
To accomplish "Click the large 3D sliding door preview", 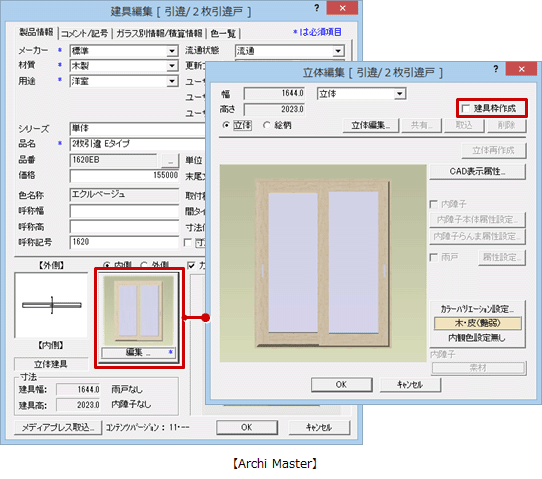I will [x=323, y=263].
